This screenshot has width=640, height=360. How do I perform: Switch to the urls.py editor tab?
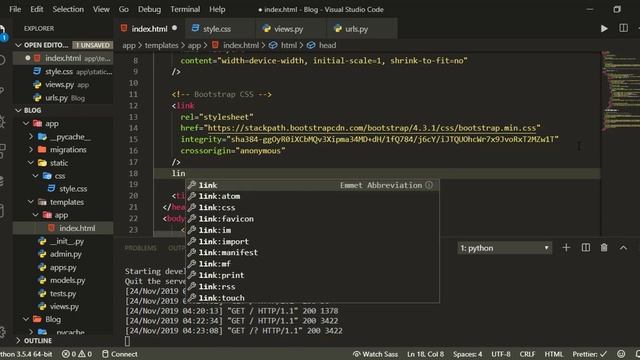point(362,29)
